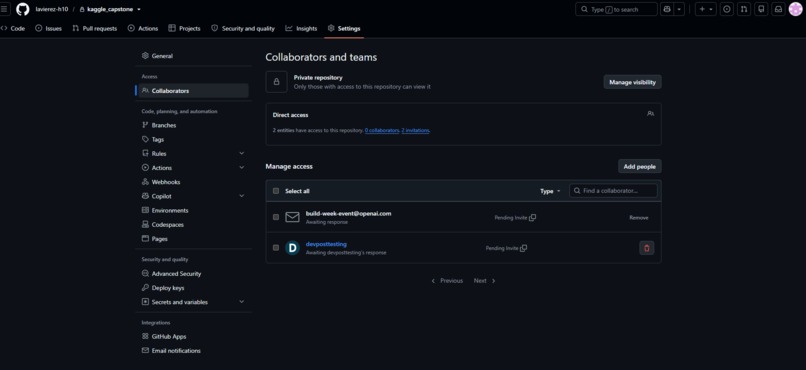Expand the sidebar Copilot section chevron
This screenshot has height=370, width=806.
[x=242, y=196]
